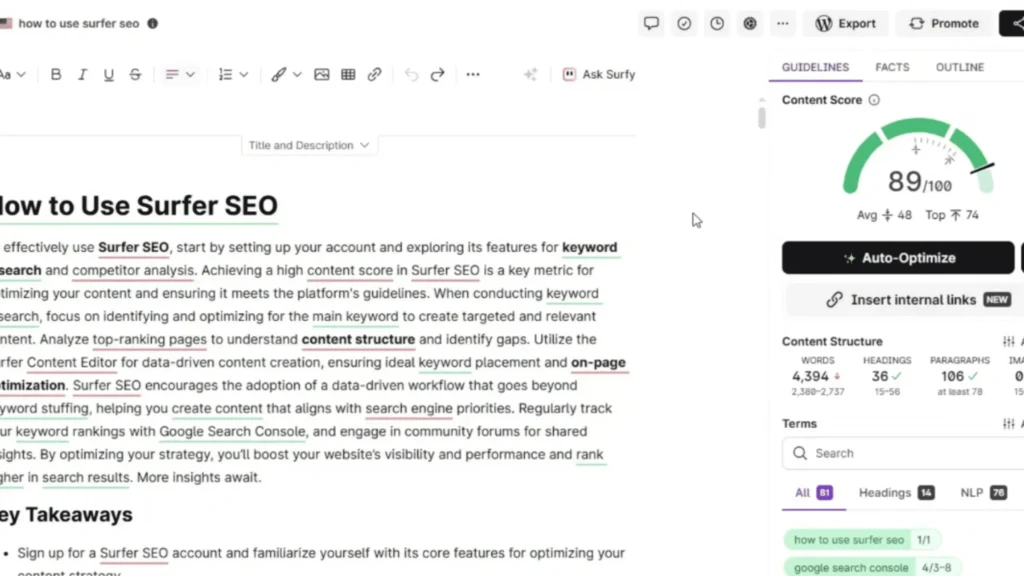Add a hyperlink using the link icon

coord(374,73)
